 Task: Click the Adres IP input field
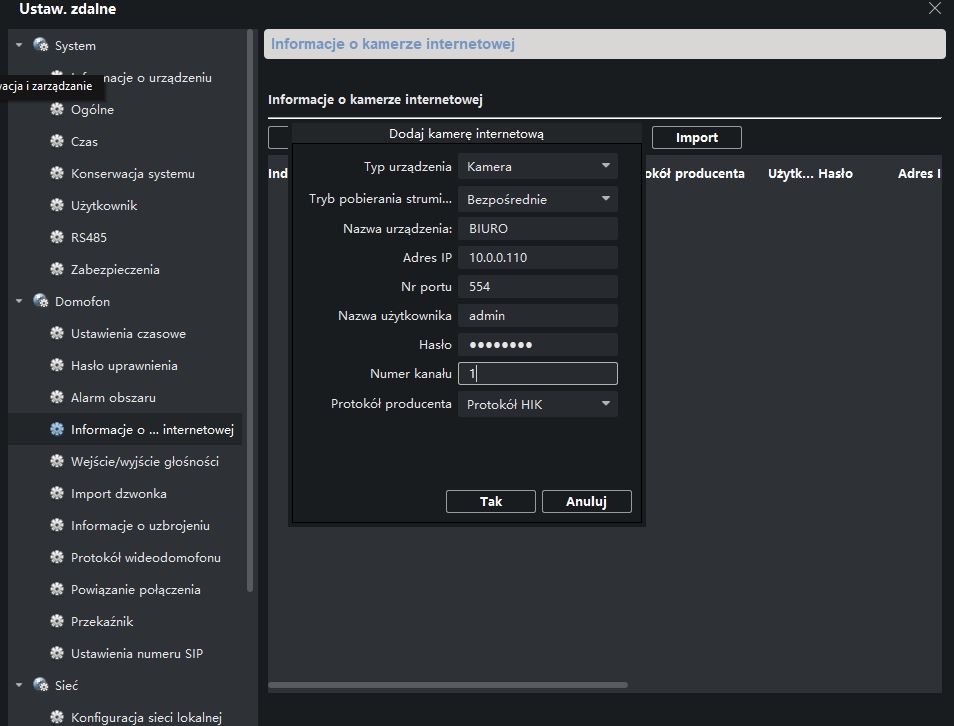coord(537,258)
